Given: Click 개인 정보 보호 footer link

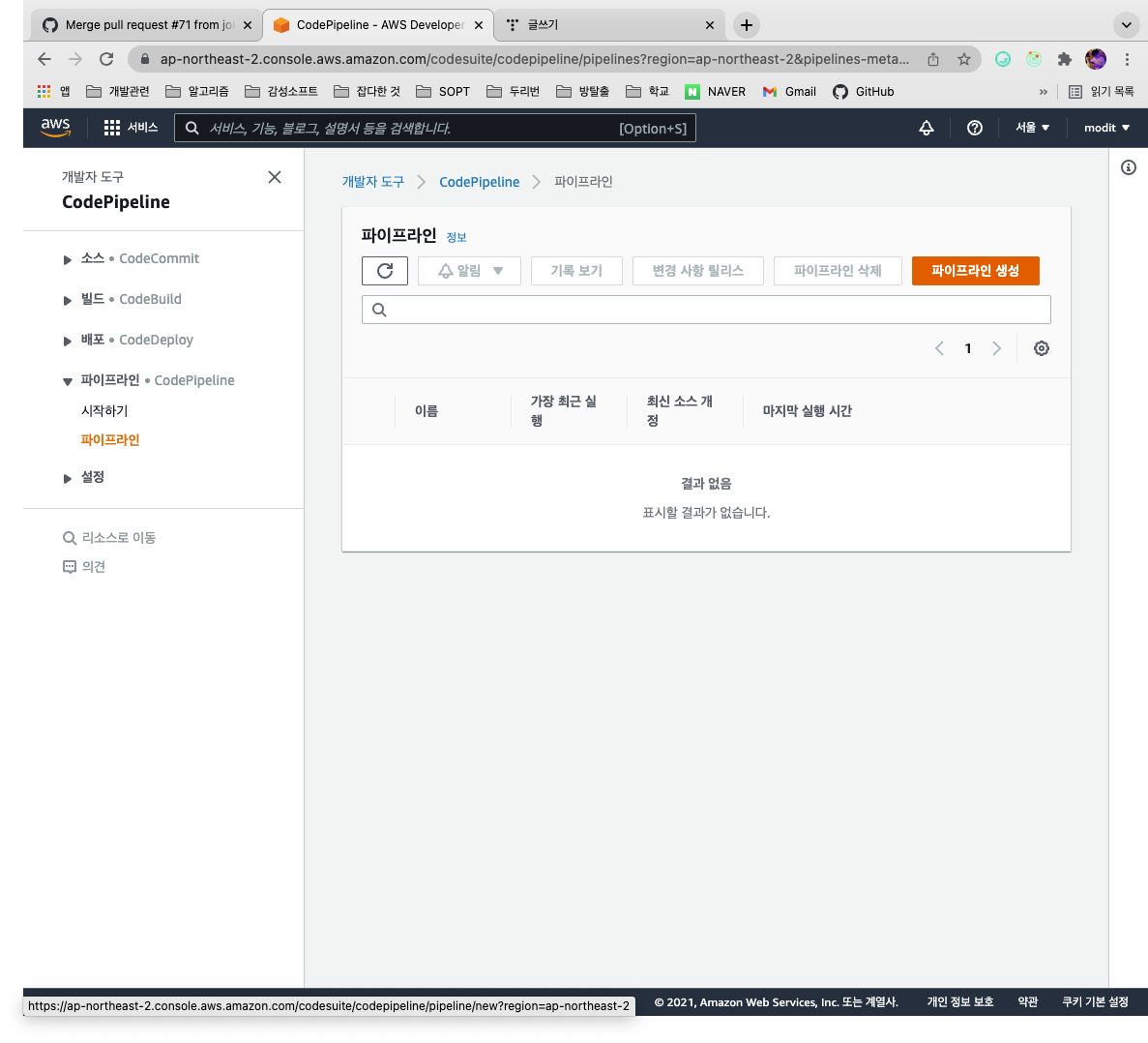Looking at the screenshot, I should point(959,1002).
